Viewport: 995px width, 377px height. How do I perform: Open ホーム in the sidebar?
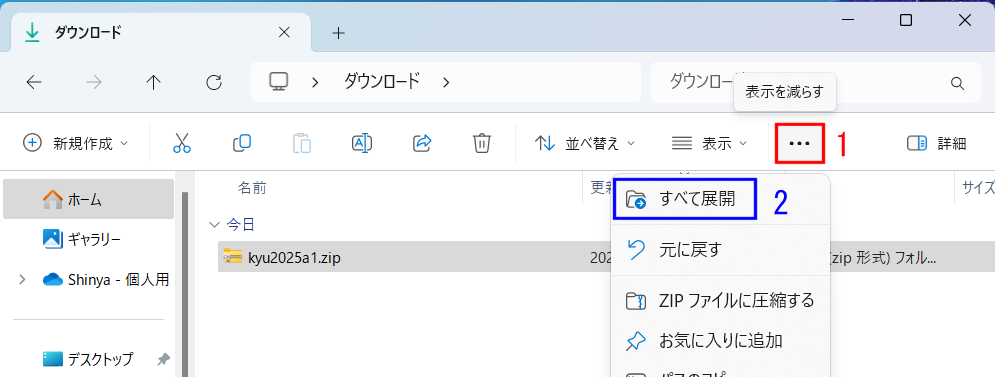coord(89,199)
